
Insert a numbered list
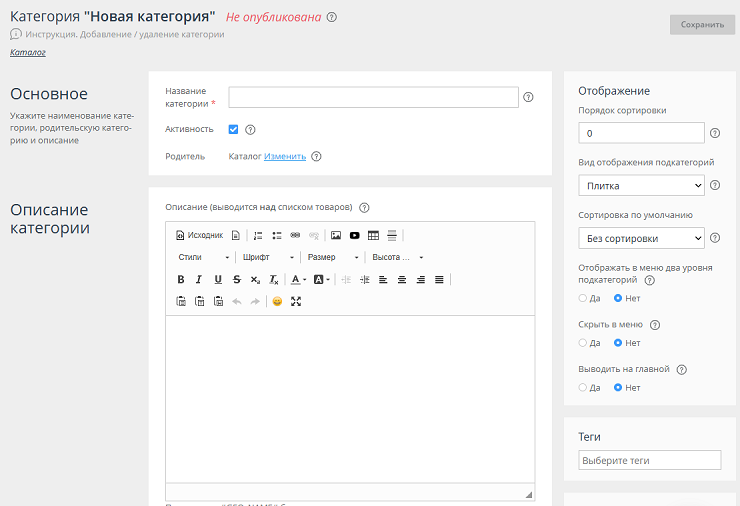(258, 236)
